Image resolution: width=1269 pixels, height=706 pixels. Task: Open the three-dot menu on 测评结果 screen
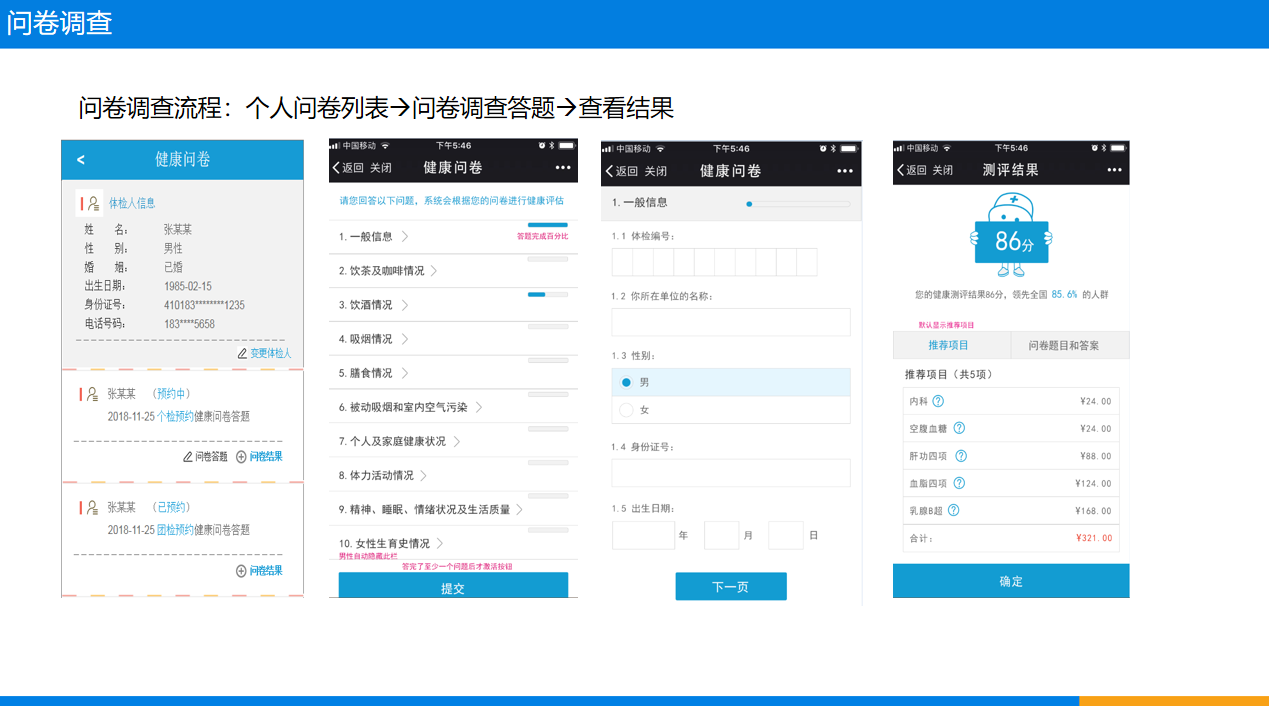(x=1115, y=170)
